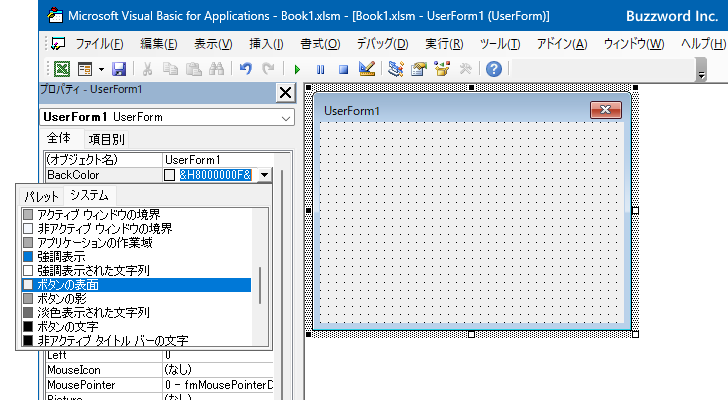This screenshot has width=728, height=400.
Task: Choose アプリケーションの作業域 system color
Action: 136,243
